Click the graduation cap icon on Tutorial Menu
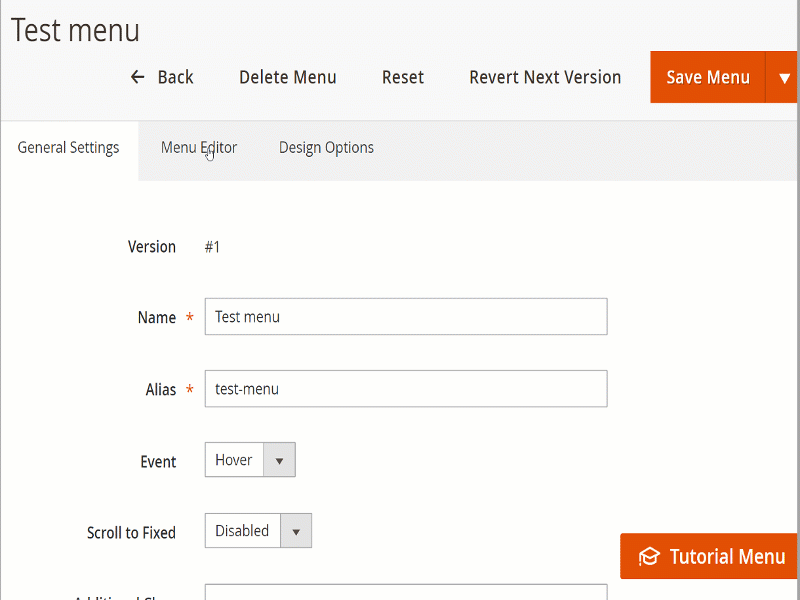Image resolution: width=800 pixels, height=600 pixels. click(649, 557)
